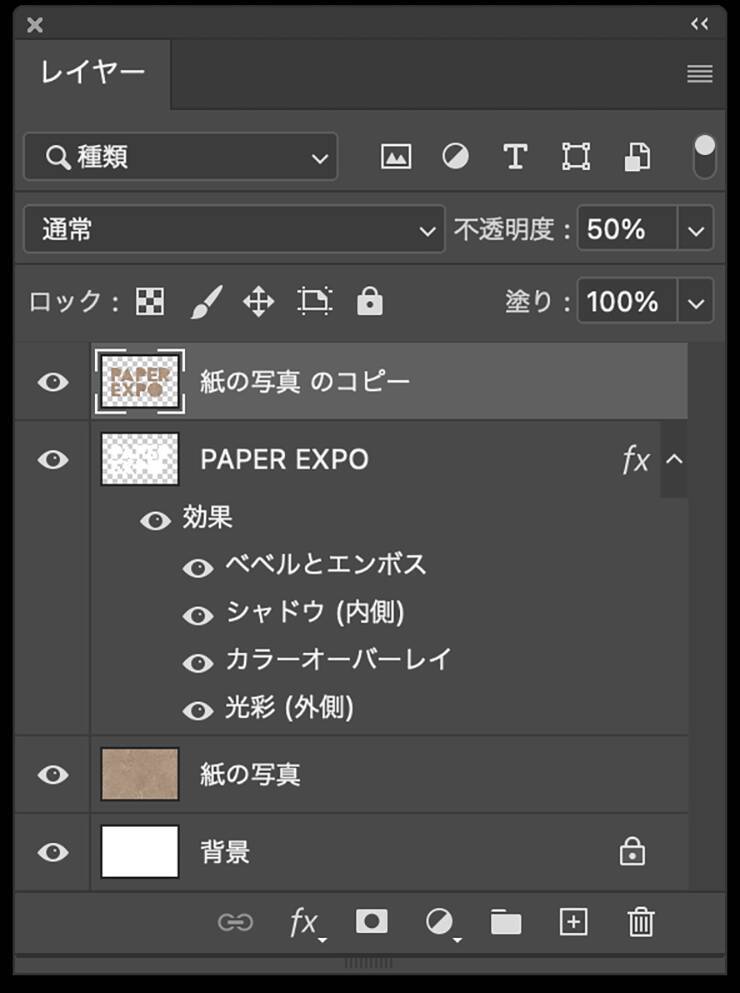Open the 不透明度 opacity dropdown arrow

(x=697, y=230)
